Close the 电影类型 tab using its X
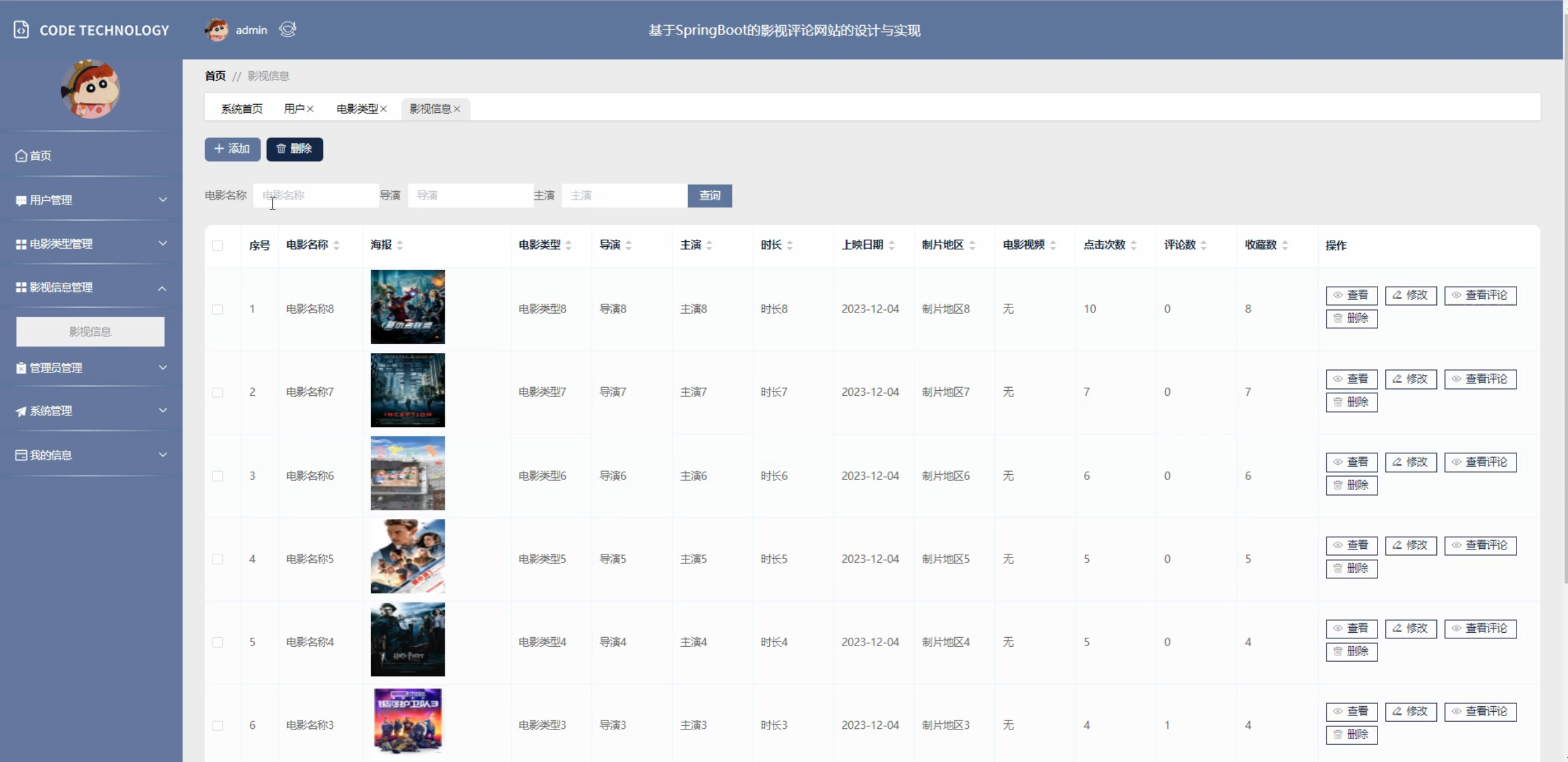Viewport: 1568px width, 762px height. pyautogui.click(x=383, y=109)
